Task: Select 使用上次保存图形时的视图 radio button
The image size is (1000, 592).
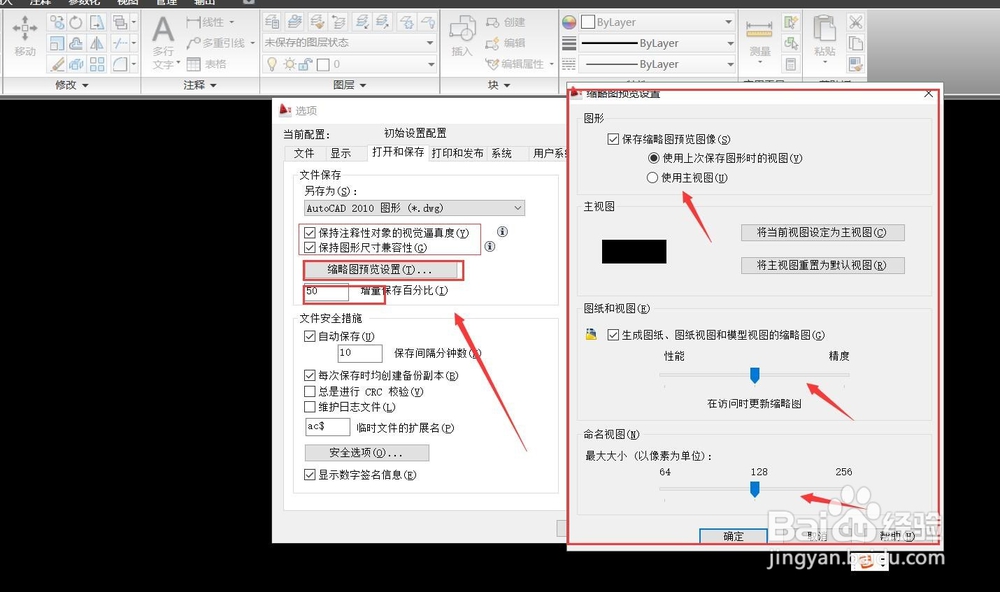Action: tap(654, 158)
